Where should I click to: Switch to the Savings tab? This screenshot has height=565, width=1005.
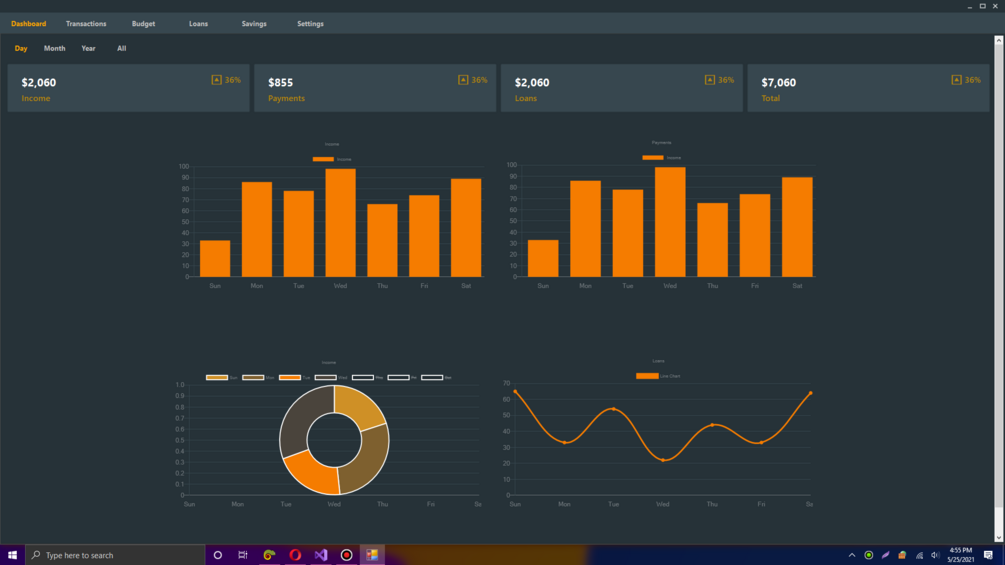(x=254, y=24)
